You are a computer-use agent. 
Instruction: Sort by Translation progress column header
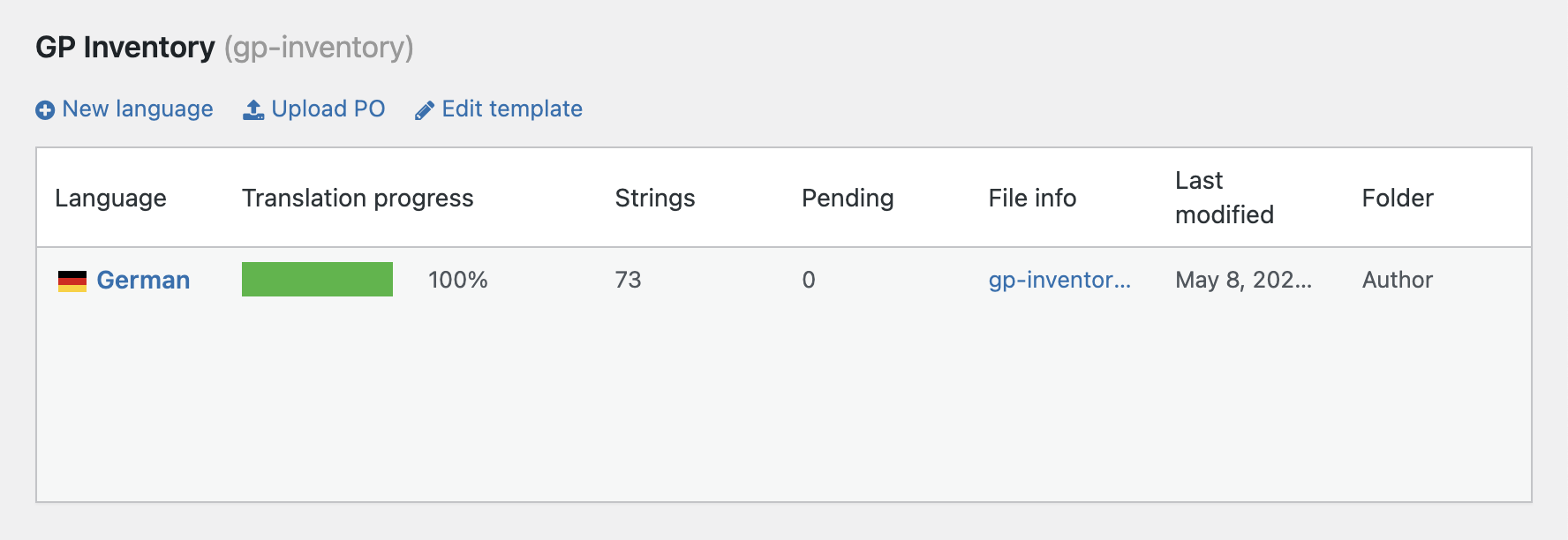(x=358, y=198)
